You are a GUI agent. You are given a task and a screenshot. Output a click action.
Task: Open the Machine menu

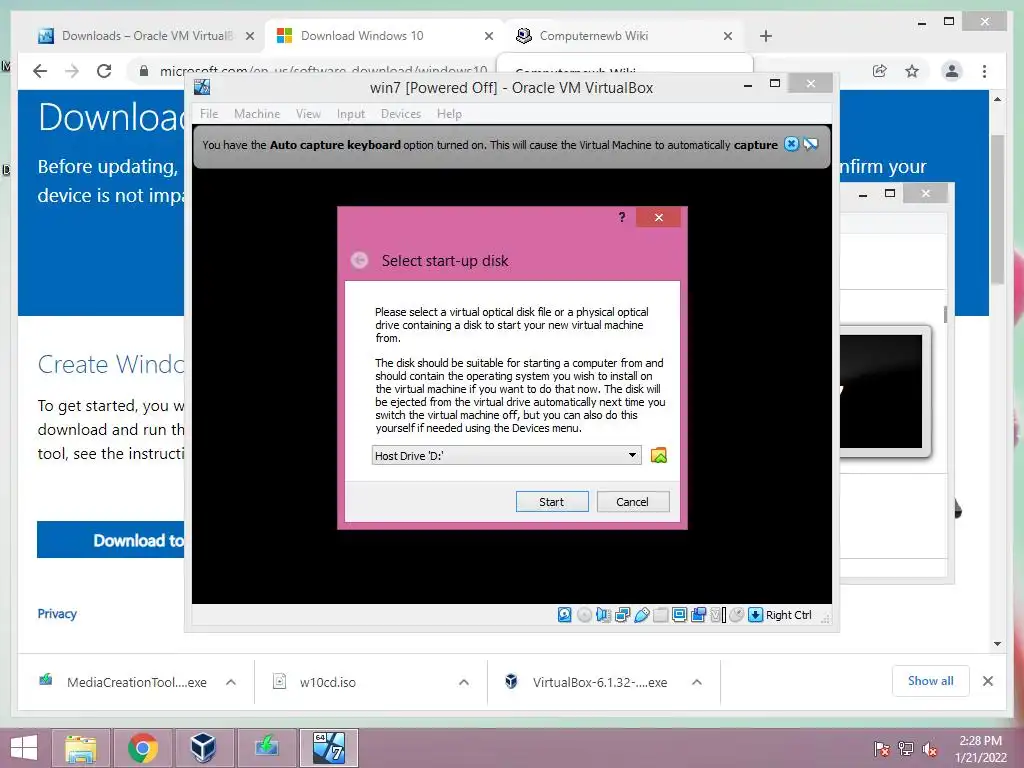(x=257, y=114)
